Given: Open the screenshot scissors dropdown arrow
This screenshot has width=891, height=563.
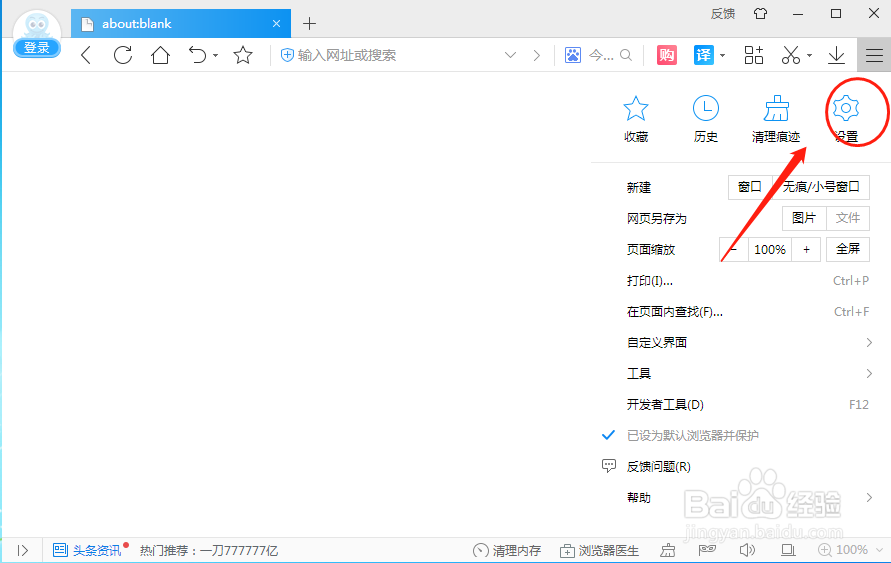Looking at the screenshot, I should (809, 56).
